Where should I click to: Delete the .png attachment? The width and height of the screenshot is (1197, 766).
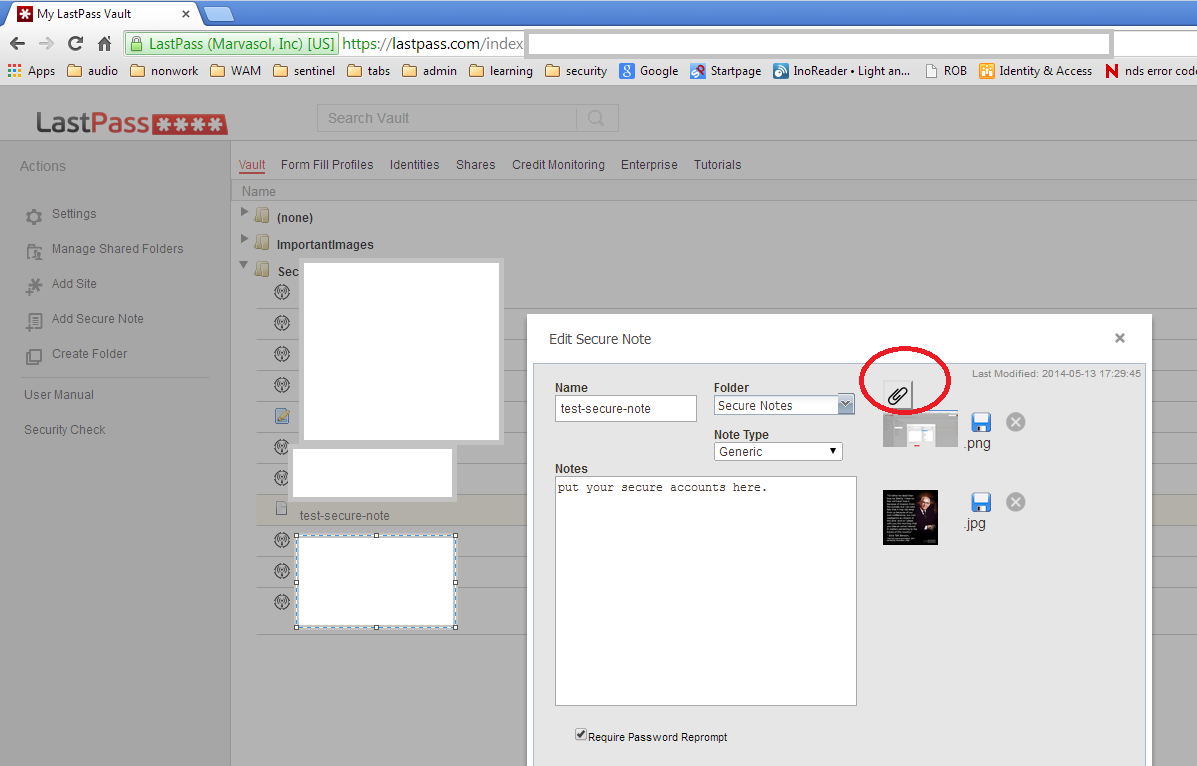pos(1015,422)
